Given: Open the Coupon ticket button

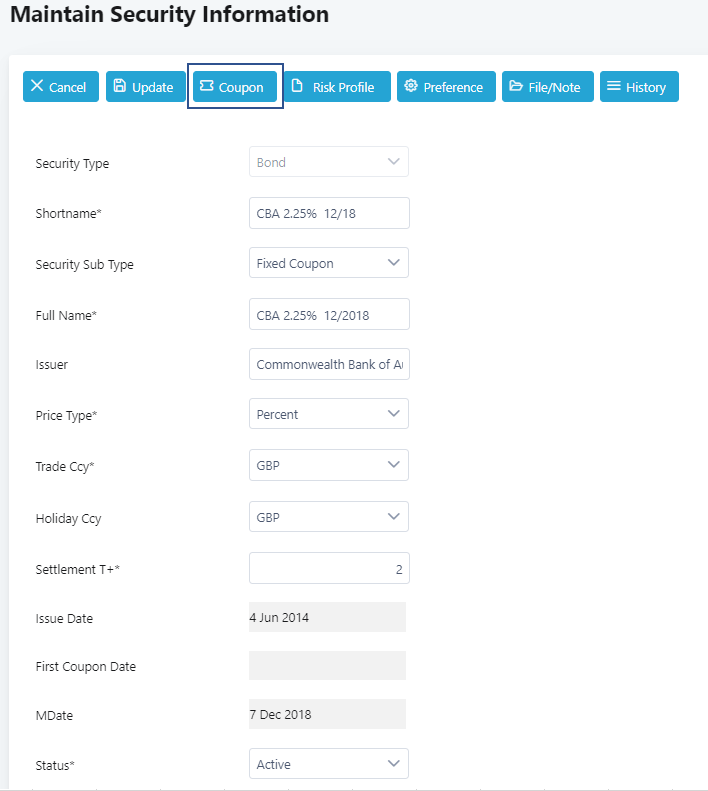Looking at the screenshot, I should [x=235, y=87].
